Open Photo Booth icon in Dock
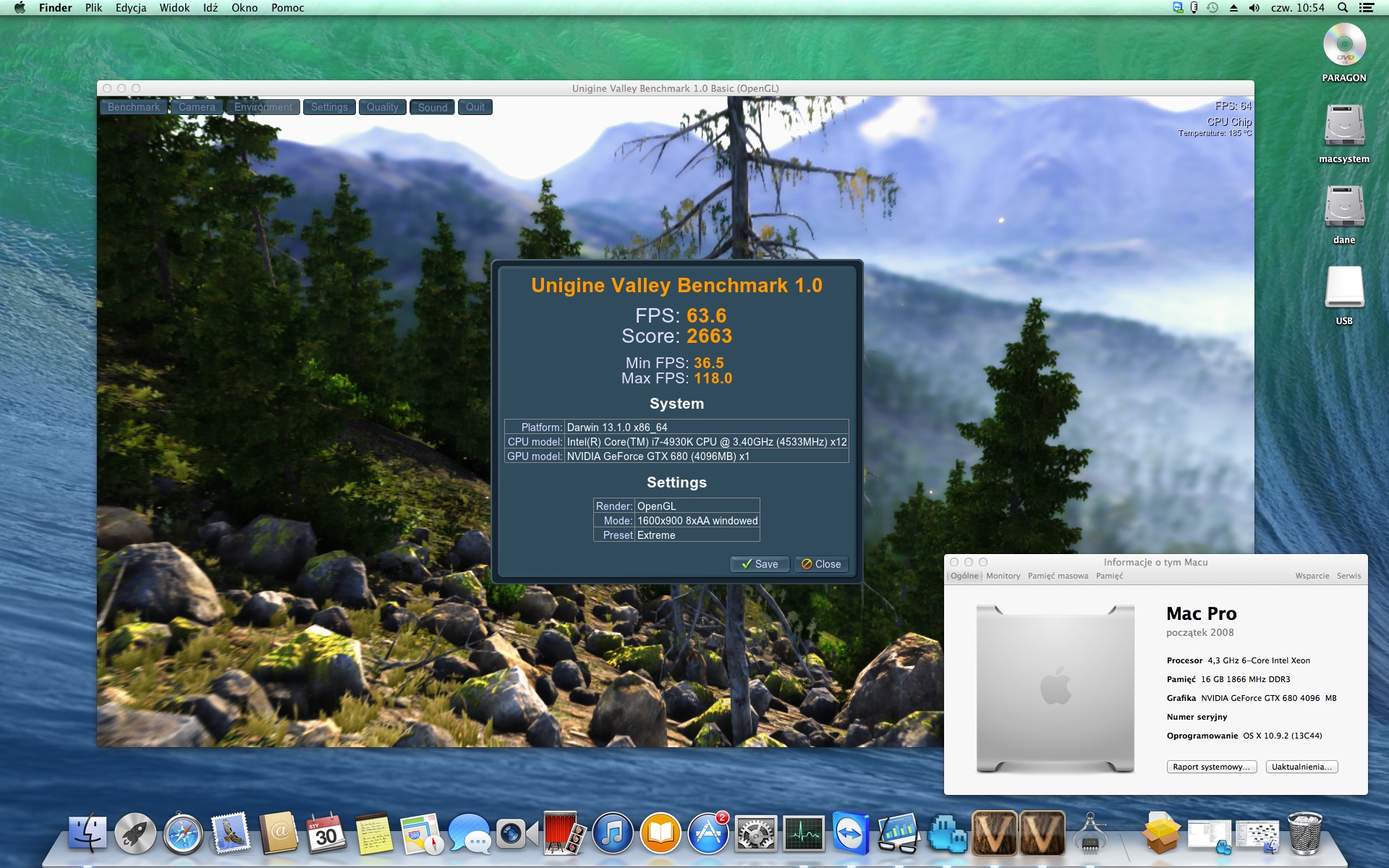This screenshot has height=868, width=1389. pos(565,834)
